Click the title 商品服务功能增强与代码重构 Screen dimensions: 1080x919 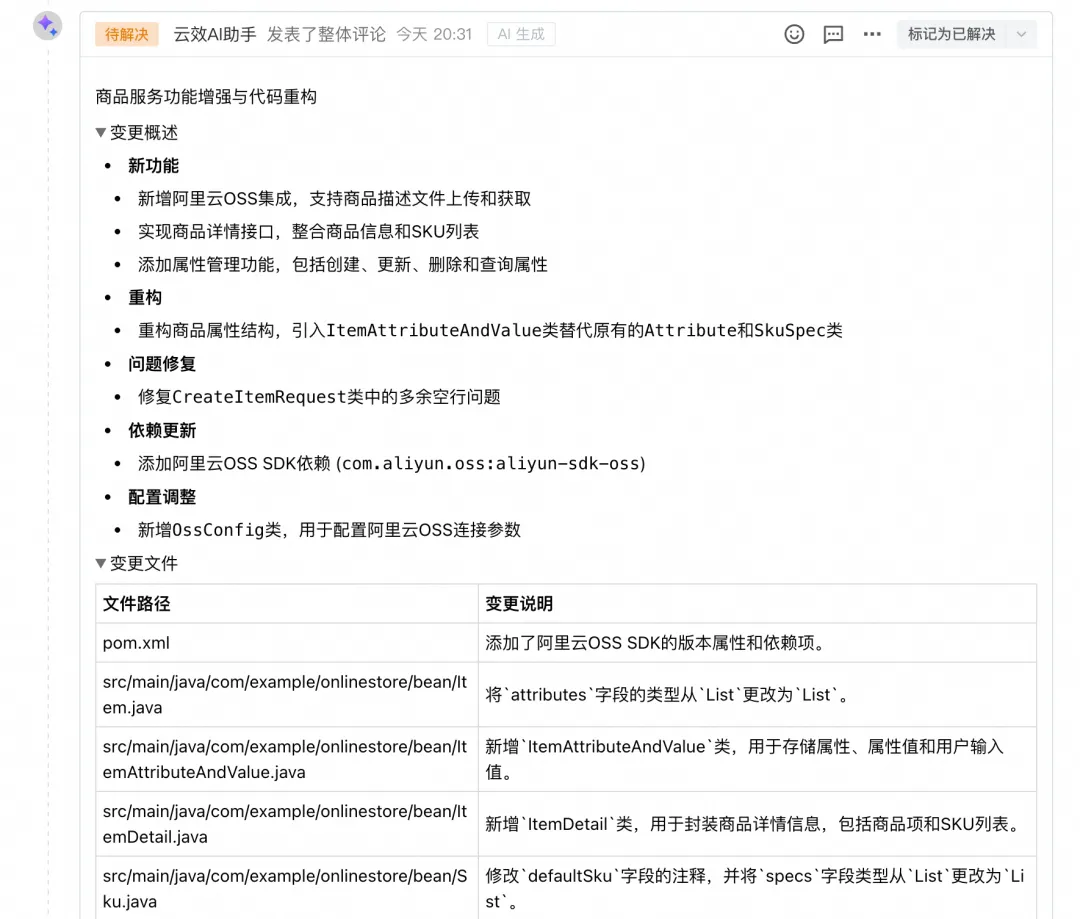[206, 97]
